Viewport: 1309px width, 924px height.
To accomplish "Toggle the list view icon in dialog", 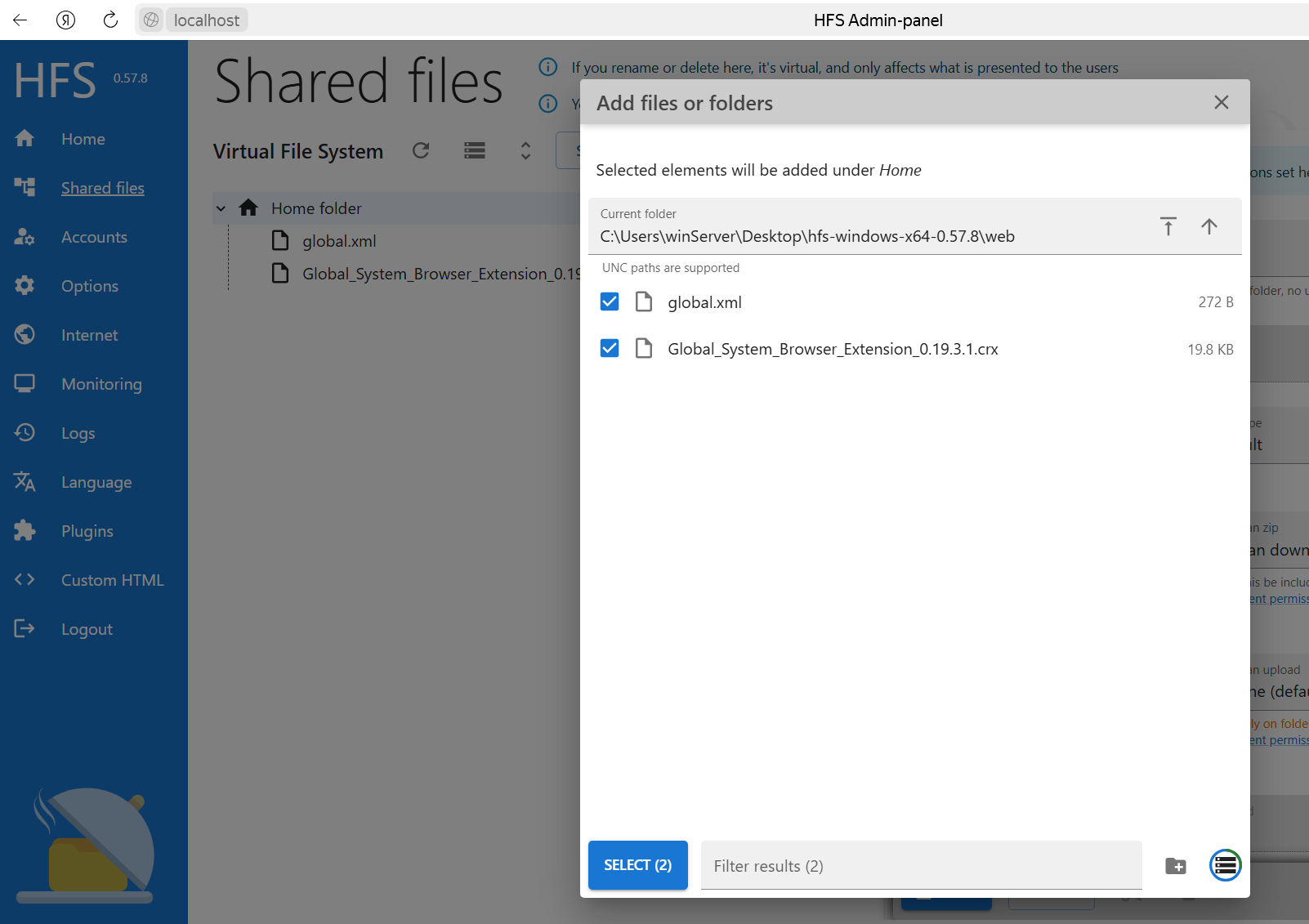I will tap(1225, 865).
